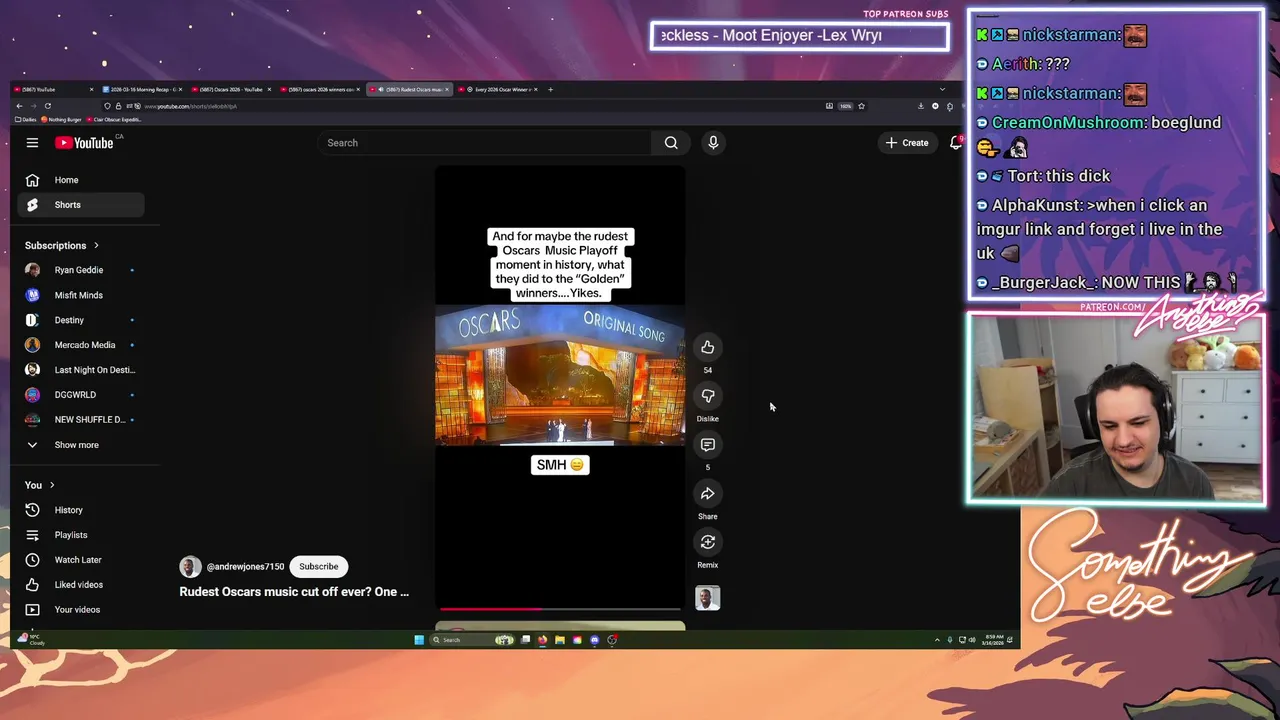Screen dimensions: 1280x720
Task: Subscribe to @andrewjones7150
Action: pyautogui.click(x=319, y=567)
